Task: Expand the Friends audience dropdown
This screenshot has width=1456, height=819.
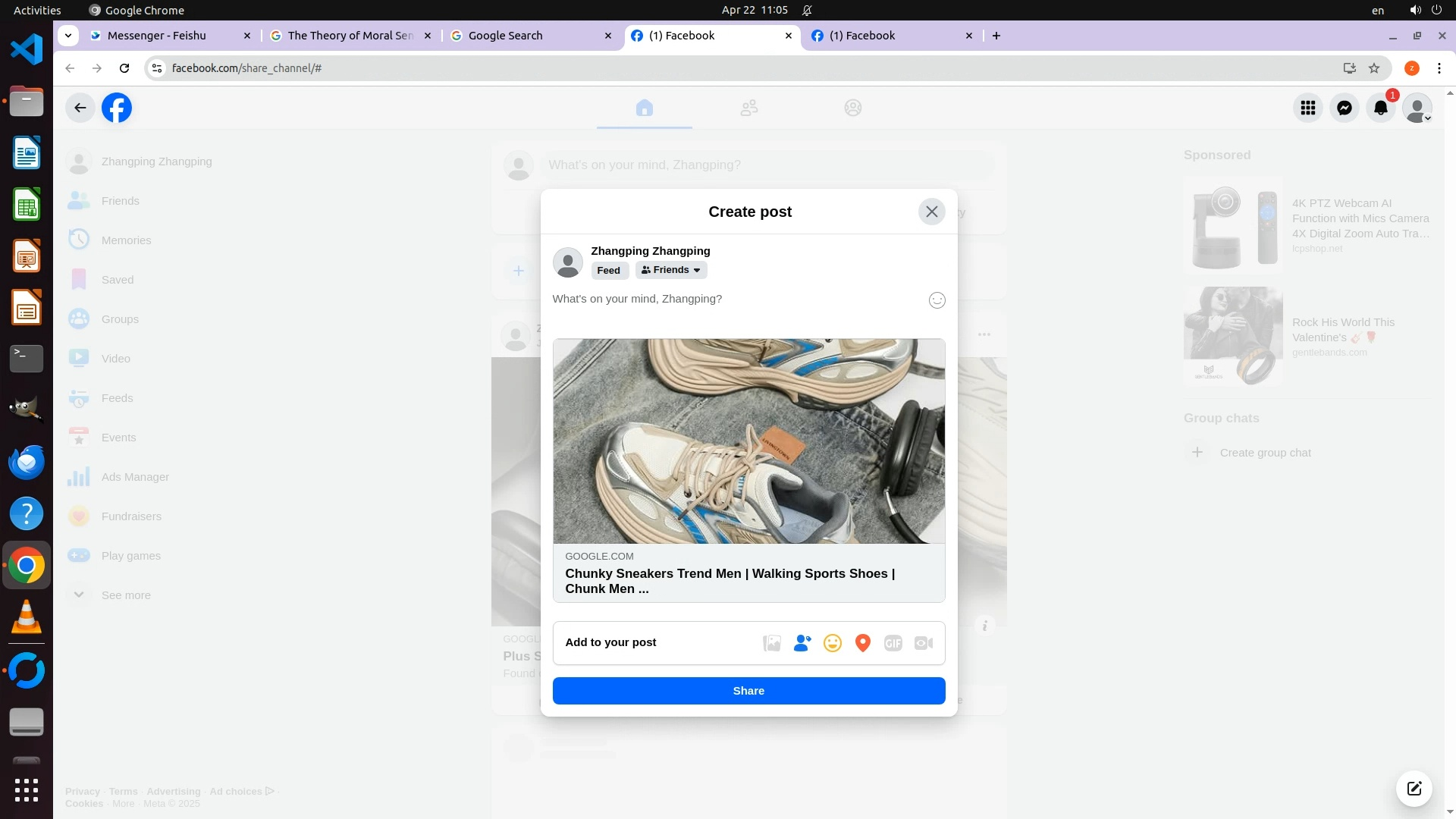Action: (671, 270)
